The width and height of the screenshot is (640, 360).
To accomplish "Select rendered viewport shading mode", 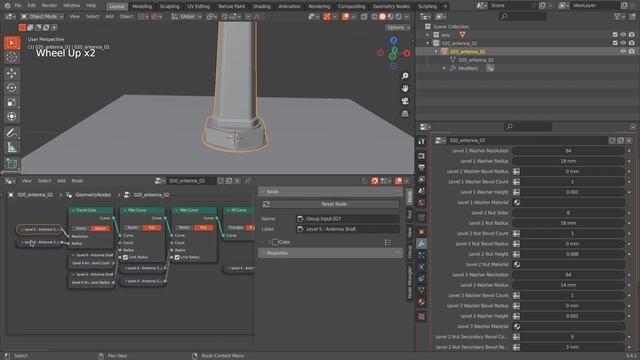I will (398, 17).
